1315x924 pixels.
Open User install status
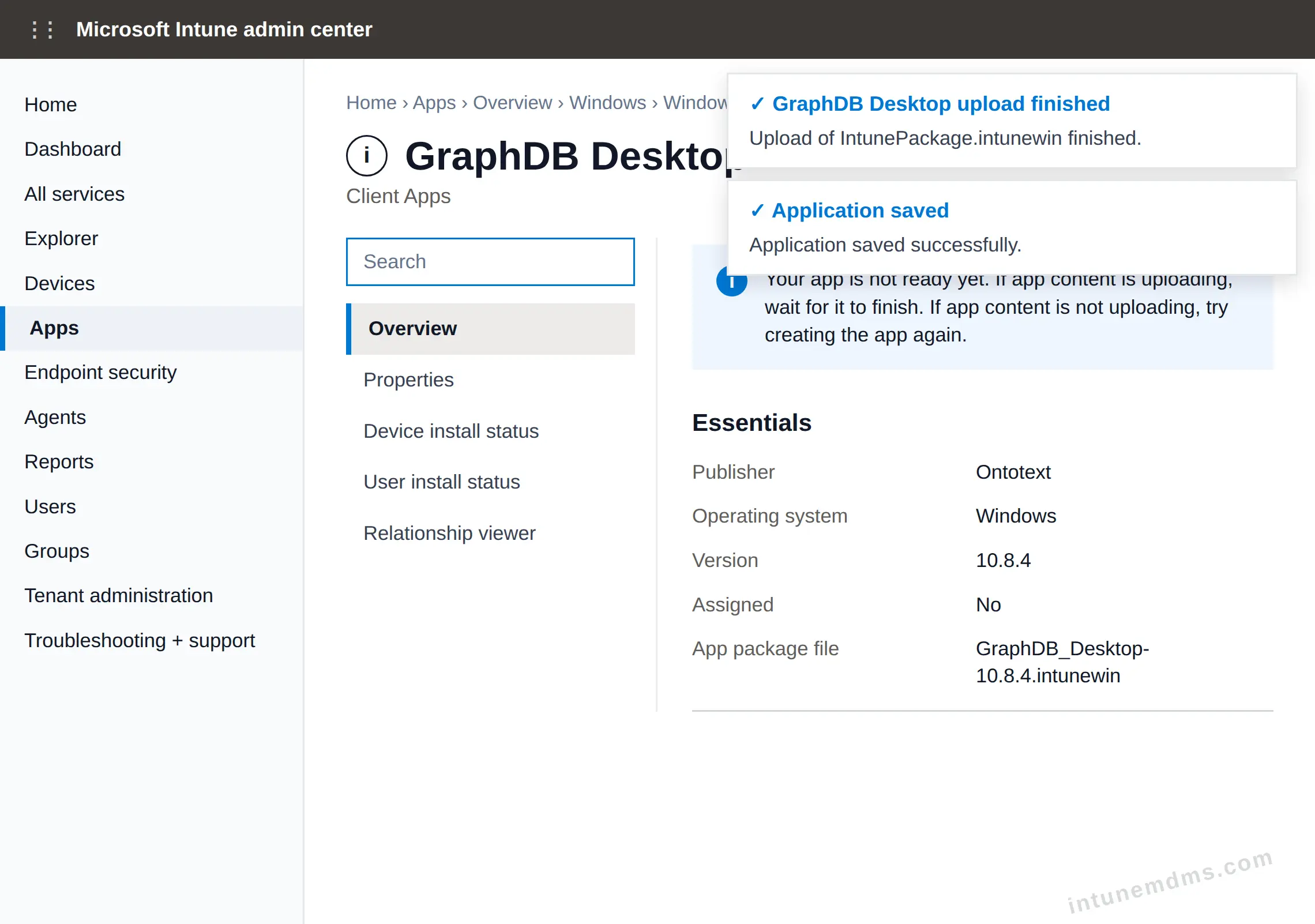tap(442, 482)
